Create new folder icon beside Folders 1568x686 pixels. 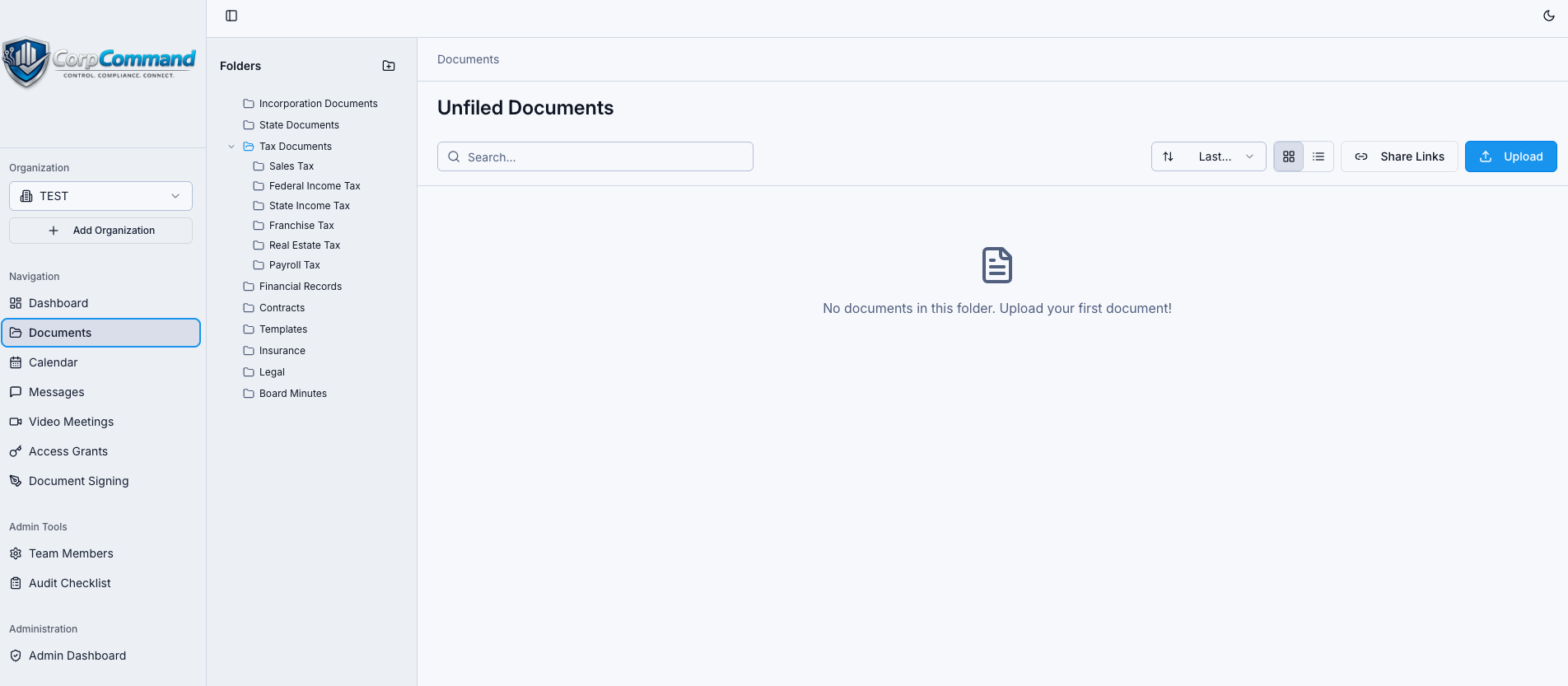389,66
